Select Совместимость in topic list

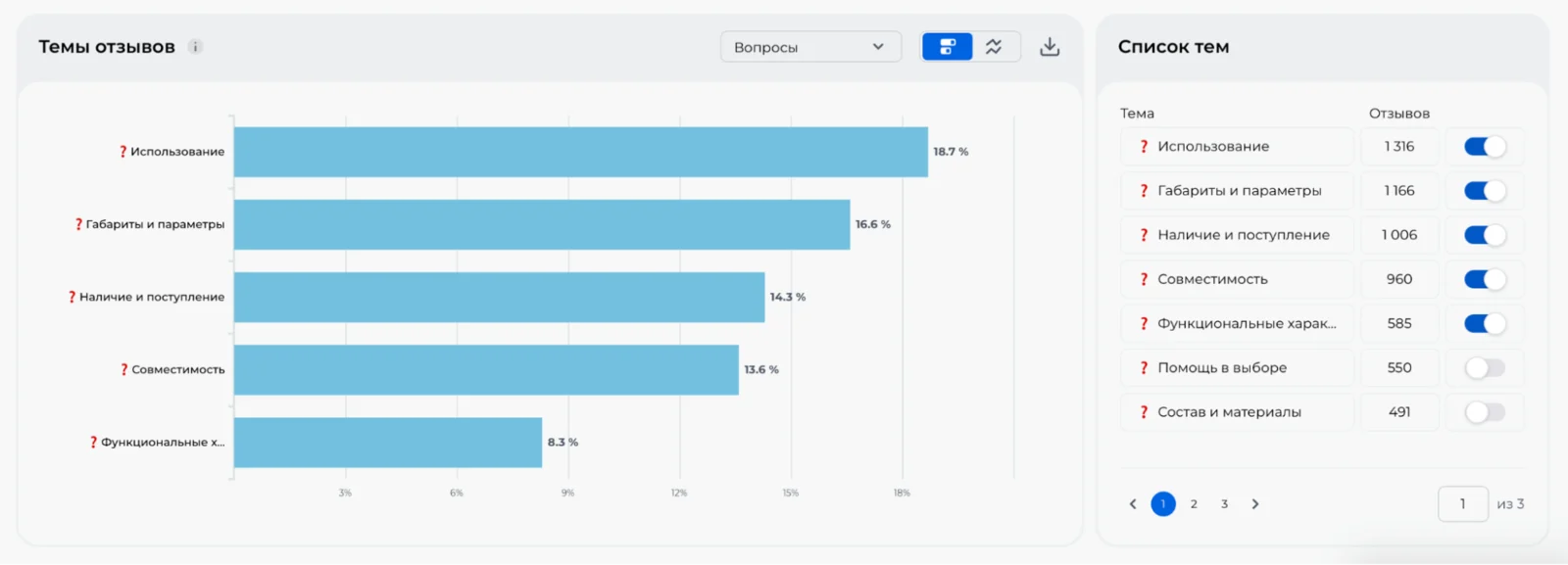(x=1237, y=279)
